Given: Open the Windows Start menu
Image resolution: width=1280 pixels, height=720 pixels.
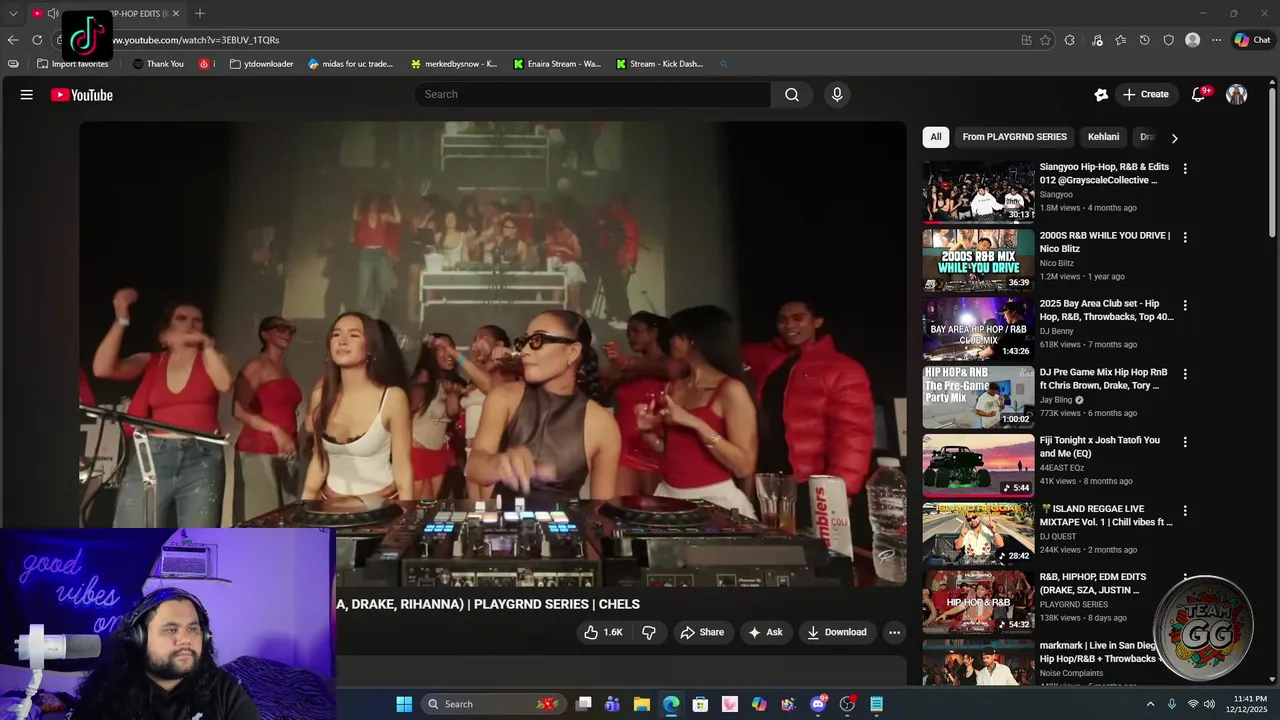Looking at the screenshot, I should pos(404,704).
